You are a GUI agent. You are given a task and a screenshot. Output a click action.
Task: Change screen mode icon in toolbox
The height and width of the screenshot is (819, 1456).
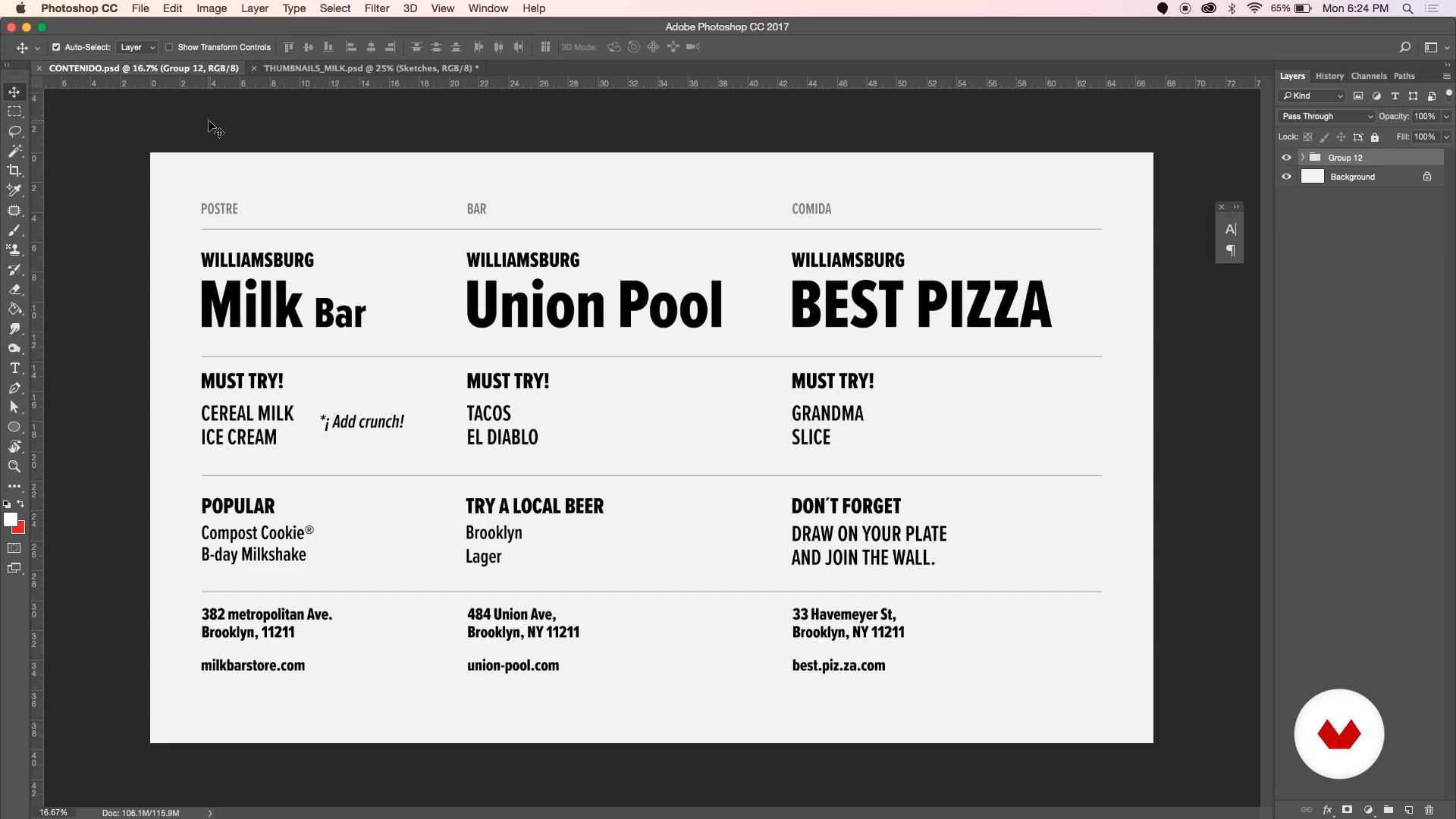coord(14,568)
